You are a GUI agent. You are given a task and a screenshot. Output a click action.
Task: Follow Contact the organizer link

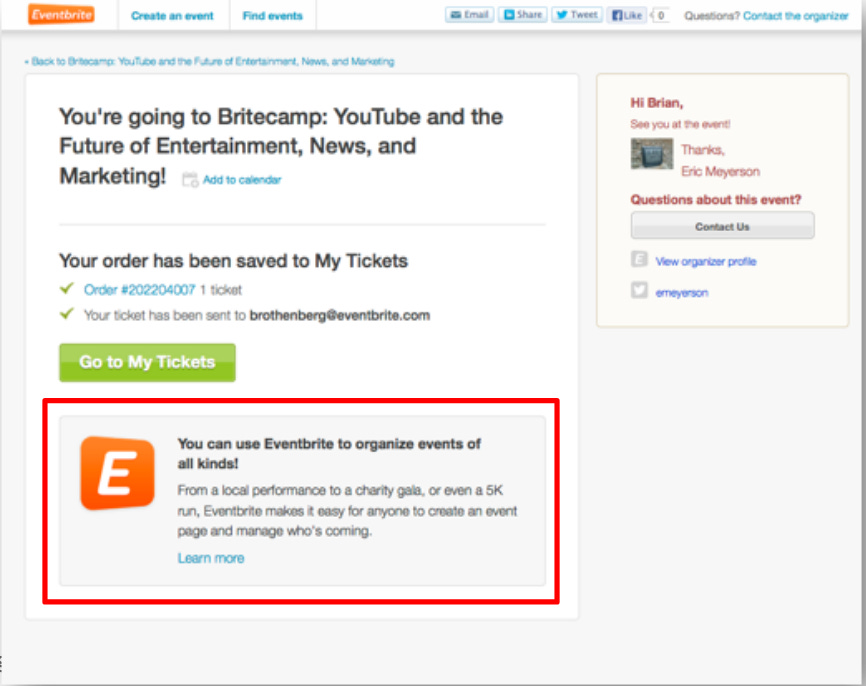(795, 16)
